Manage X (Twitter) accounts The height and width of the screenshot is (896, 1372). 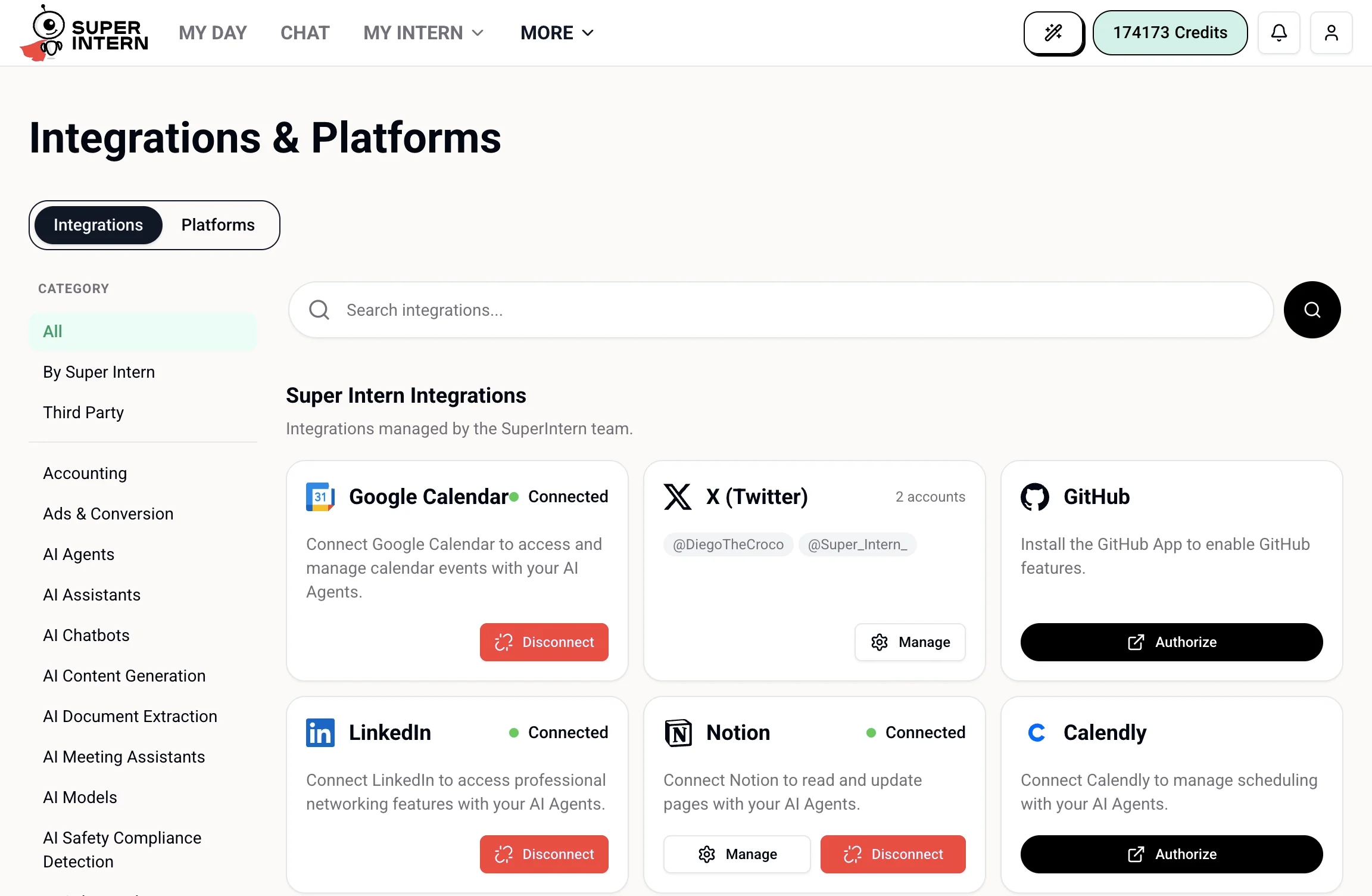tap(910, 642)
